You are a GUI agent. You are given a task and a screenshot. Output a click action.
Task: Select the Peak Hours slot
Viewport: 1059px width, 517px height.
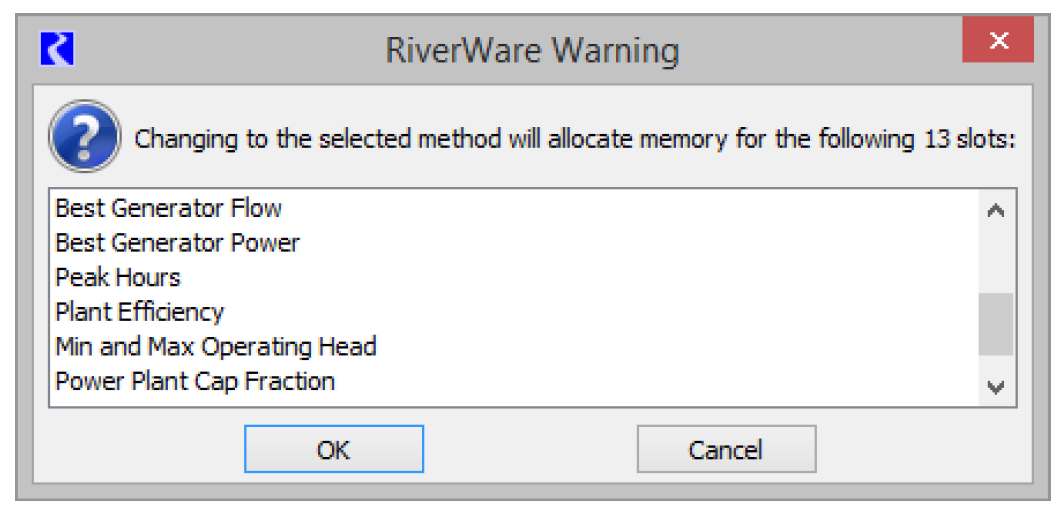[x=118, y=277]
